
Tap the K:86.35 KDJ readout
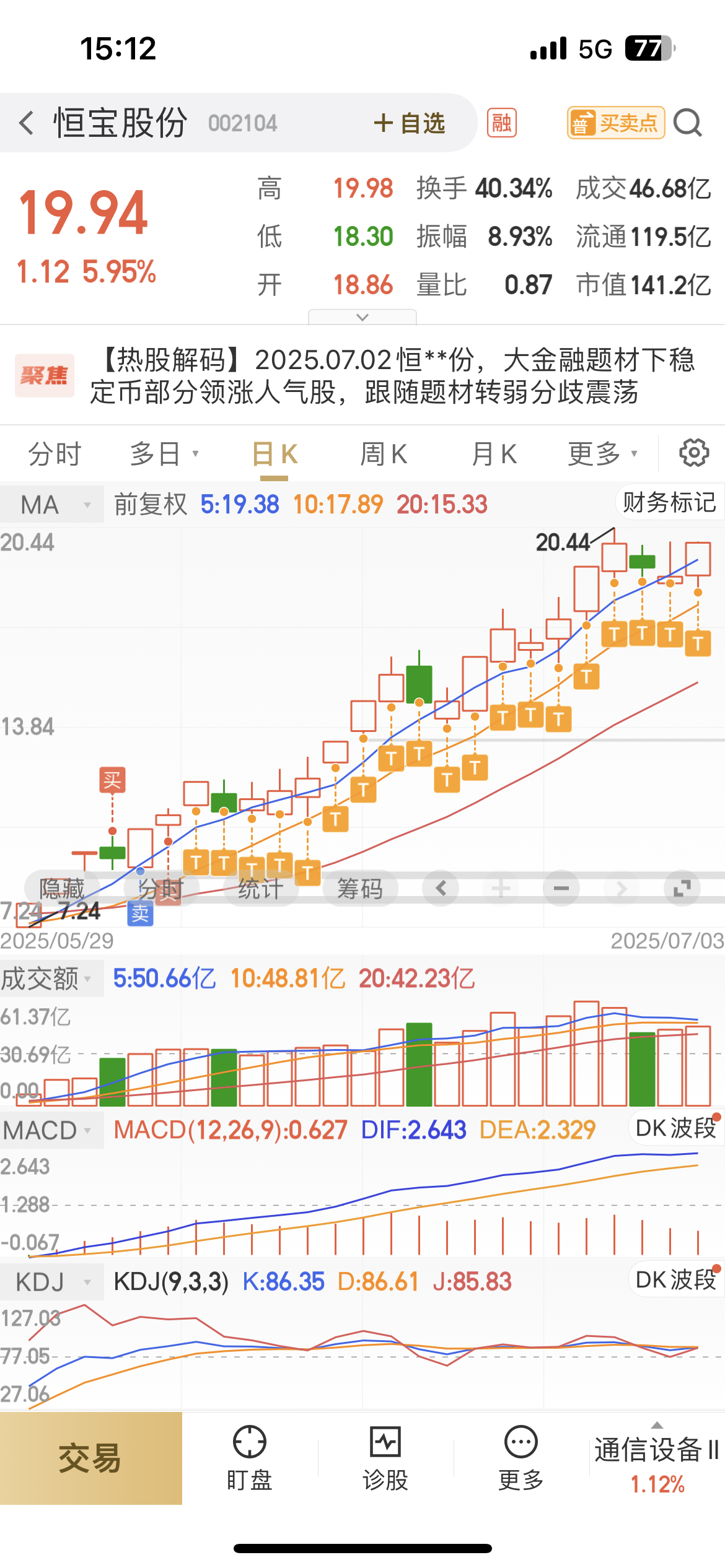(x=283, y=1281)
